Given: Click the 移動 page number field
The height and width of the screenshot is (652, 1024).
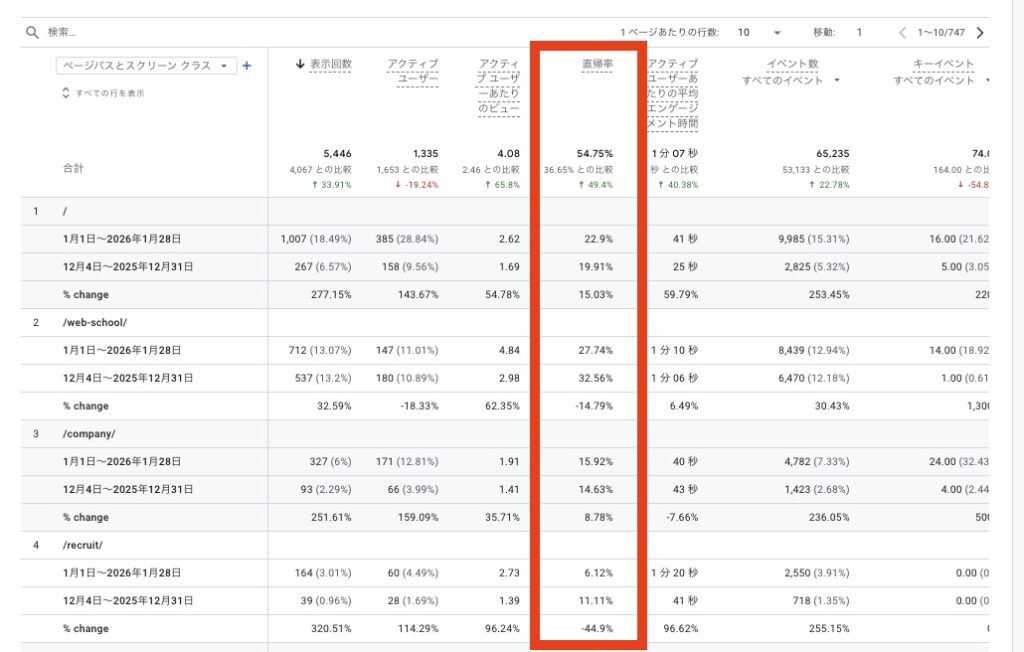Looking at the screenshot, I should point(859,33).
